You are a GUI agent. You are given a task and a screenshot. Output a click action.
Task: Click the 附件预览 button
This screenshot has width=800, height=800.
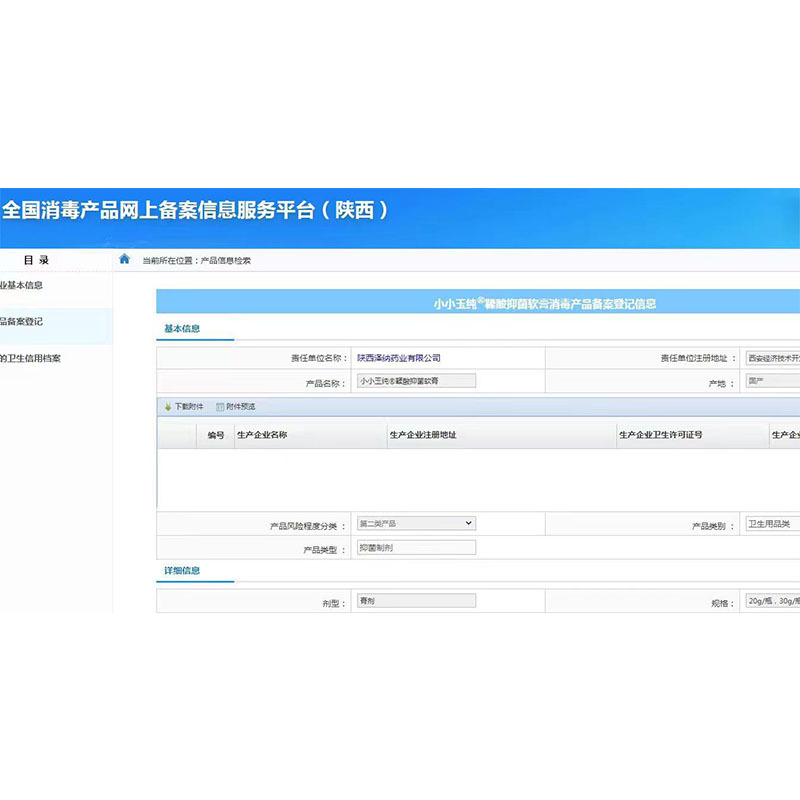[x=239, y=407]
